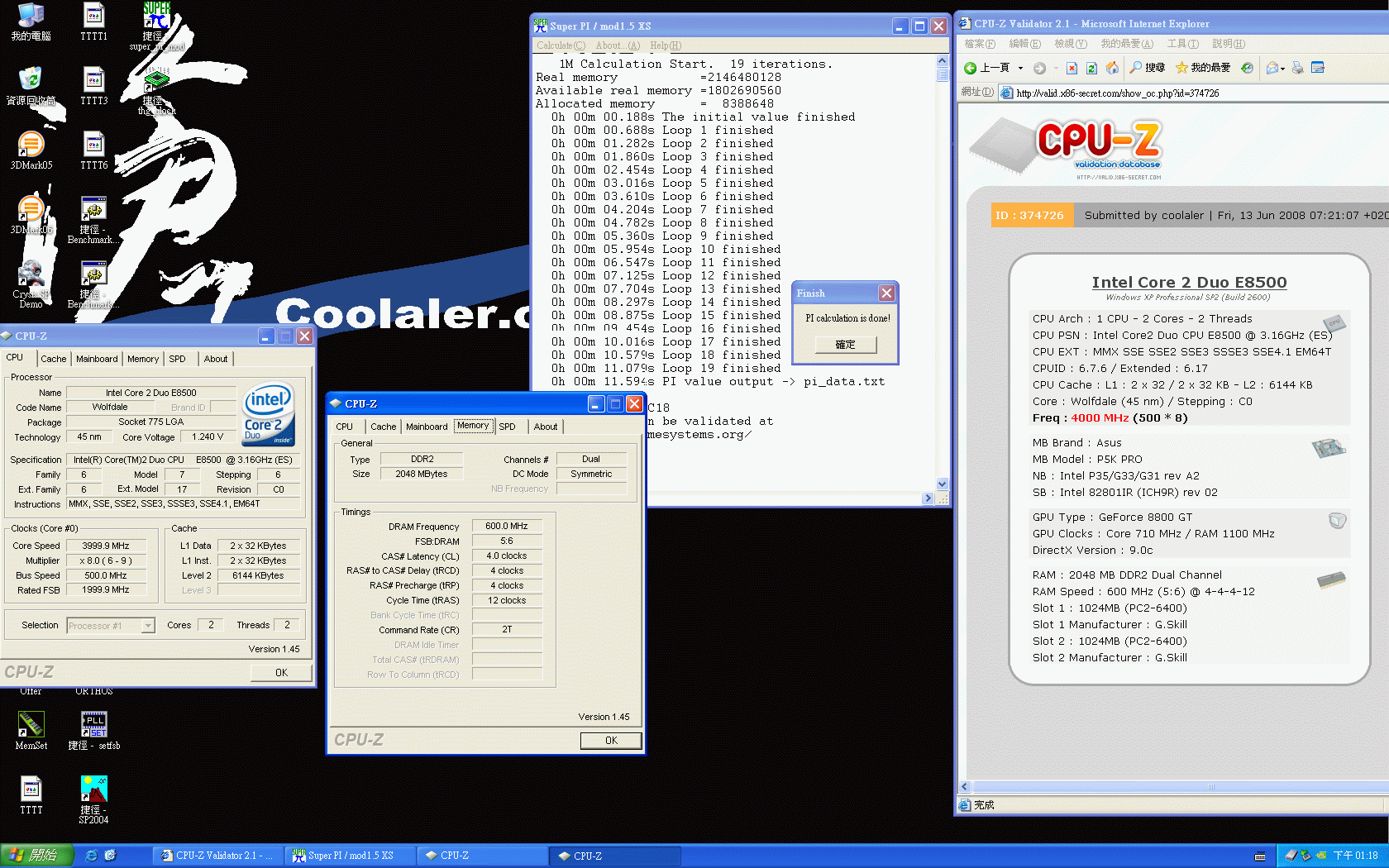This screenshot has width=1389, height=868.
Task: Open the Recycle Bin (資源回收筒) desktop icon
Action: [x=31, y=87]
